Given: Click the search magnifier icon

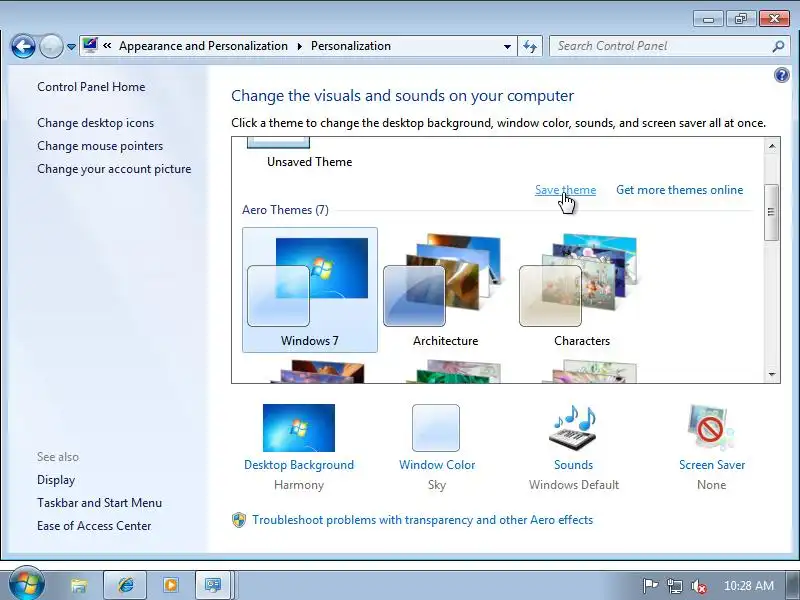Looking at the screenshot, I should tap(778, 46).
